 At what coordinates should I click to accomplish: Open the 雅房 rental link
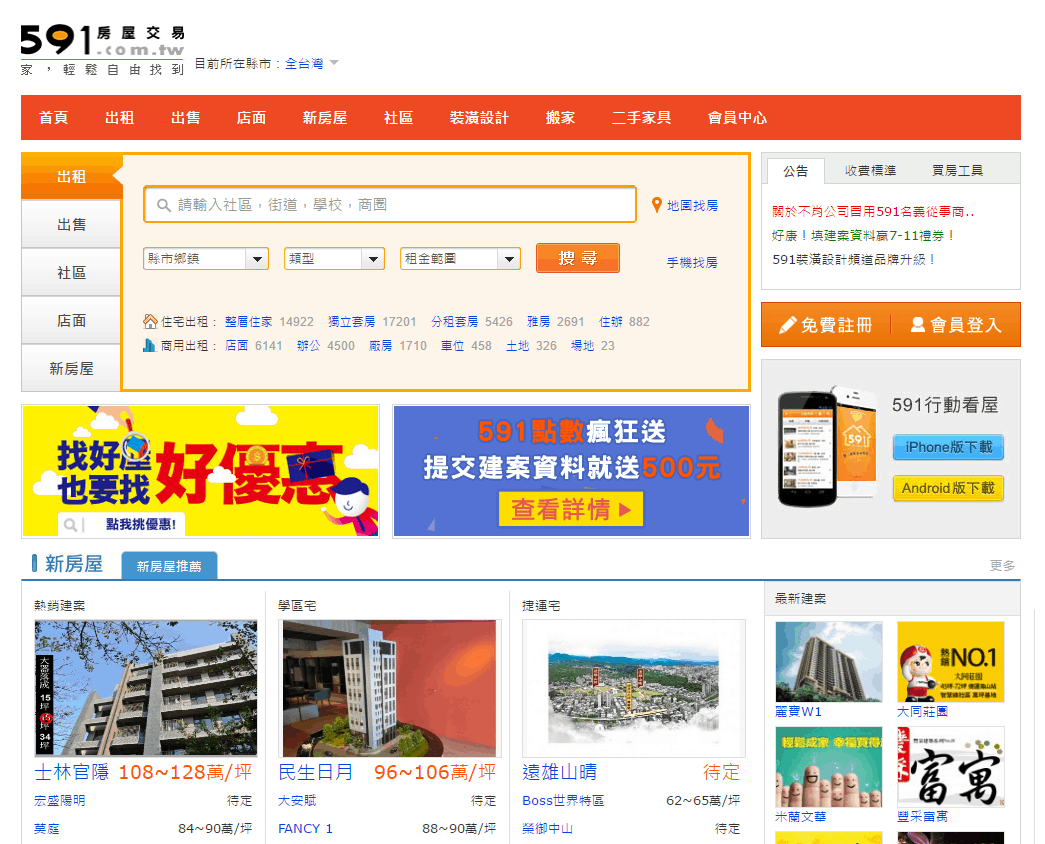pos(538,321)
